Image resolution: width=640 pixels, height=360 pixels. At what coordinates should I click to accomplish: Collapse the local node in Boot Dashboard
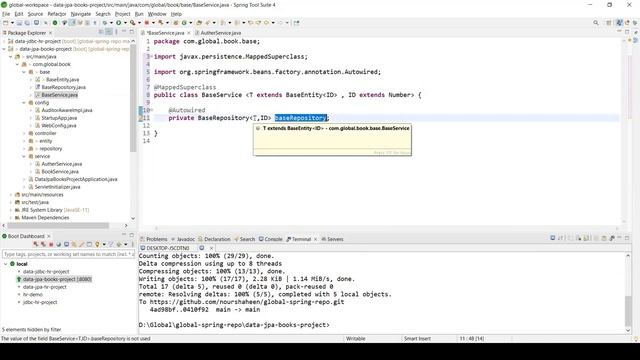(x=6, y=264)
